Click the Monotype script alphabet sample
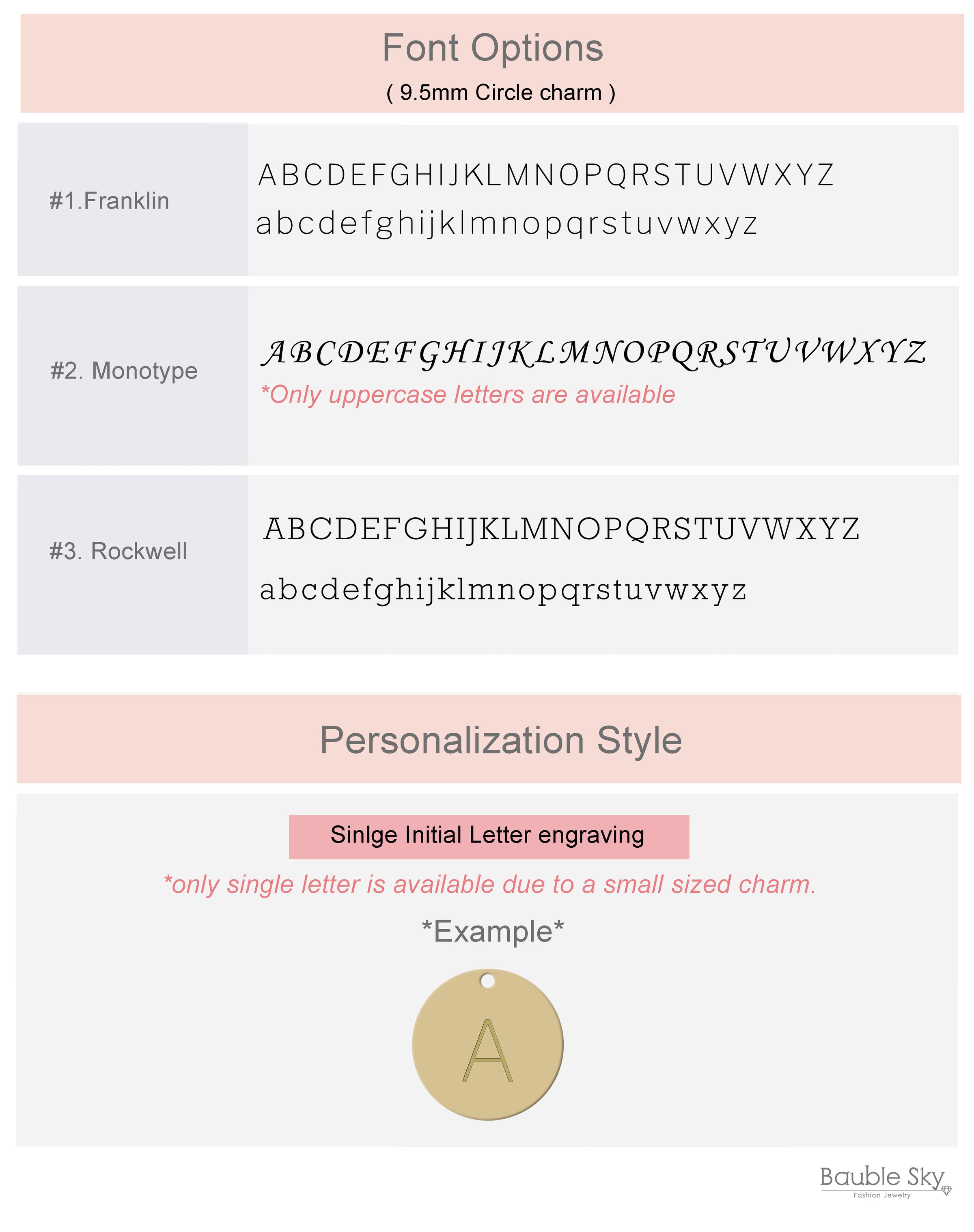This screenshot has width=974, height=1232. click(594, 353)
